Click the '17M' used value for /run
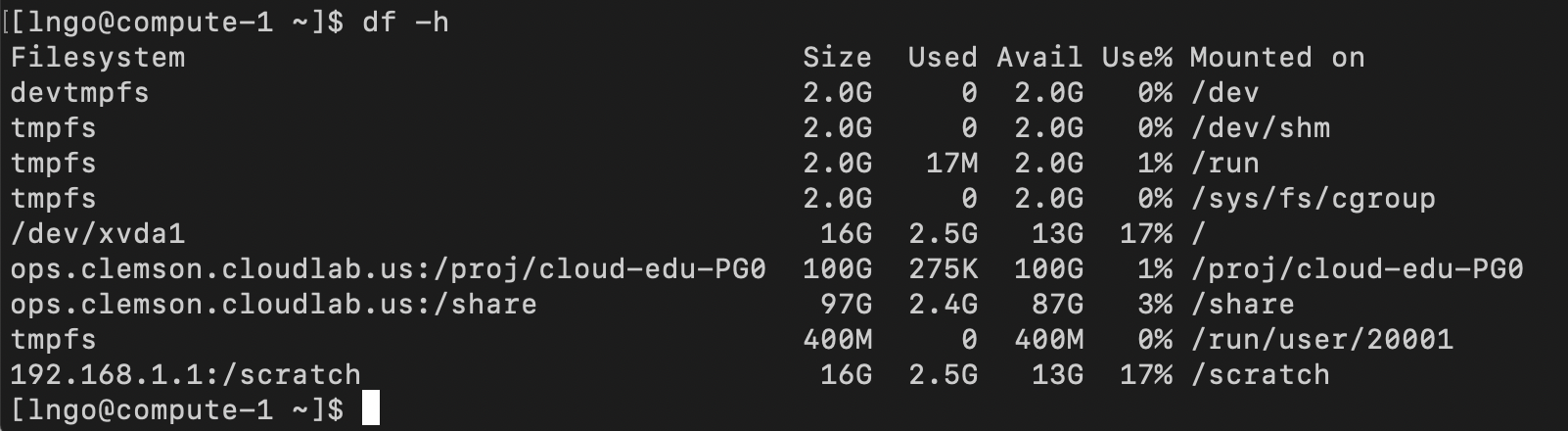Viewport: 1568px width, 431px height. pos(951,164)
